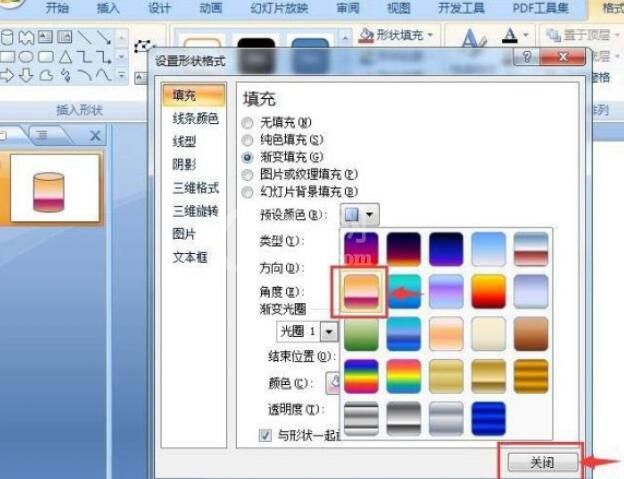Choose the orange-pink-crimson preset gradient
624x479 pixels.
pyautogui.click(x=361, y=292)
